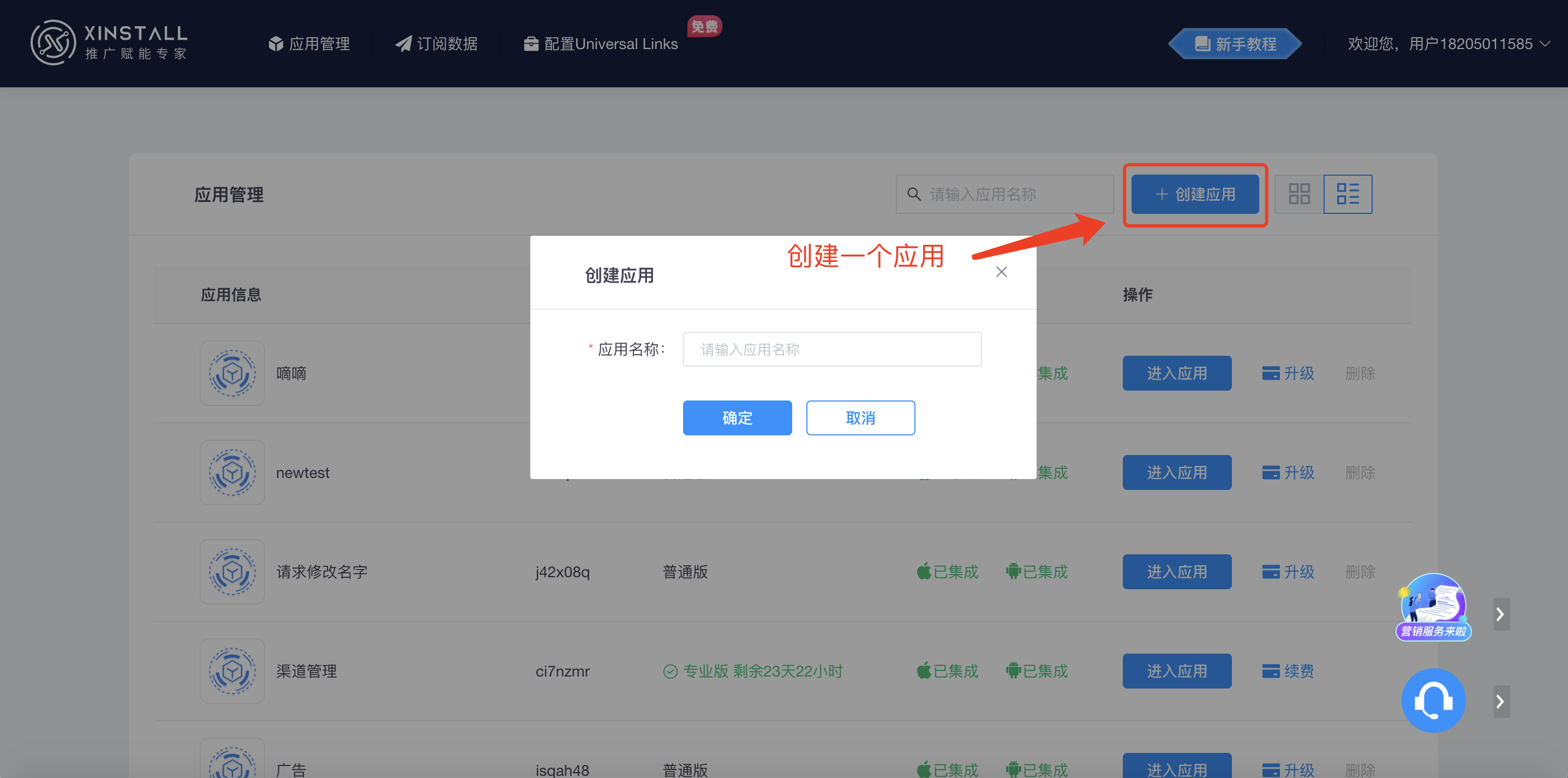
Task: Expand the user account dropdown
Action: [x=1449, y=44]
